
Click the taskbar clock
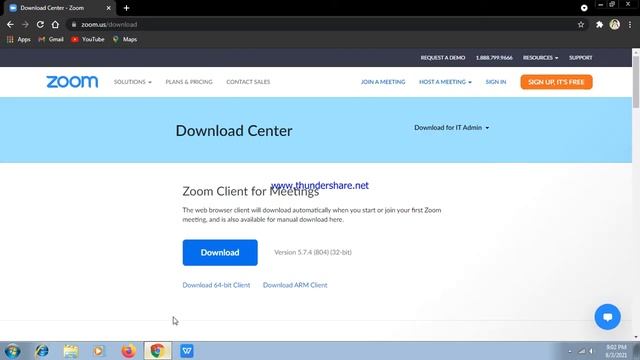pos(616,351)
